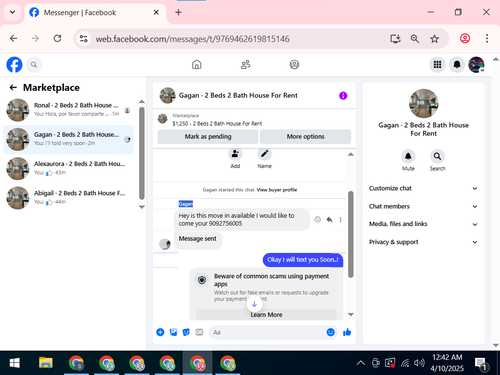This screenshot has height=375, width=500.
Task: Send a thumbs-up like
Action: [347, 332]
